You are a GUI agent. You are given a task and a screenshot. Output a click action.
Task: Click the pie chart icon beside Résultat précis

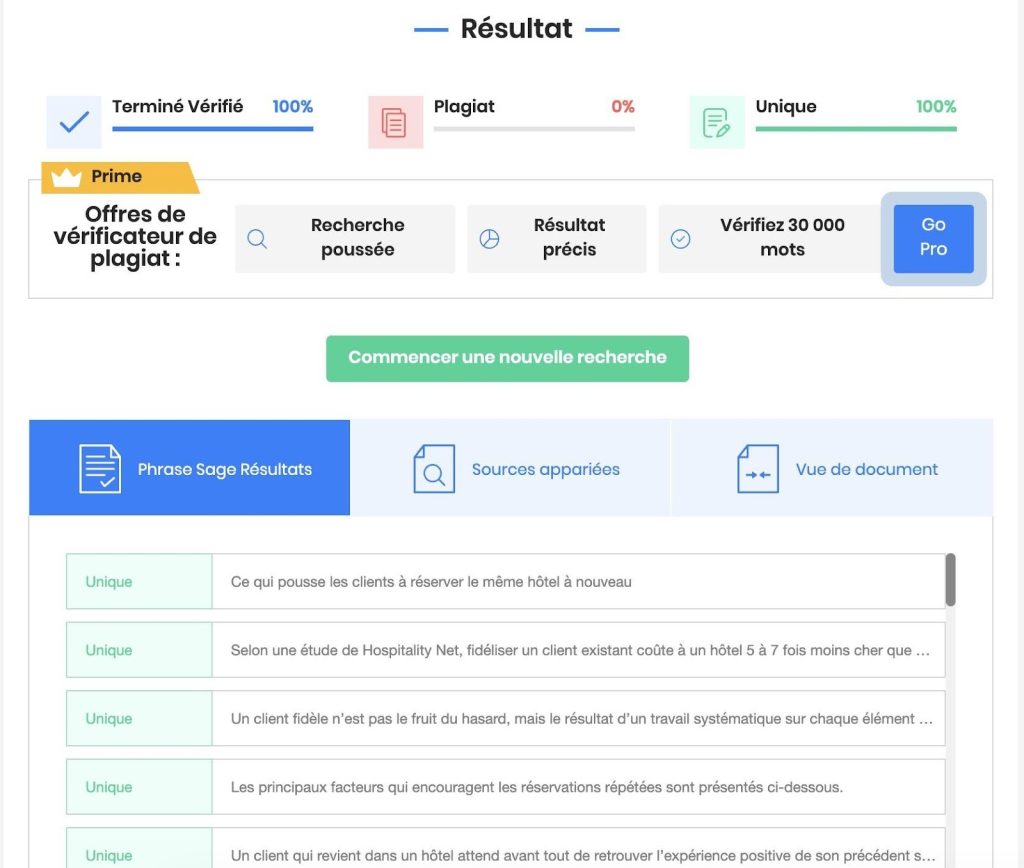[x=489, y=239]
